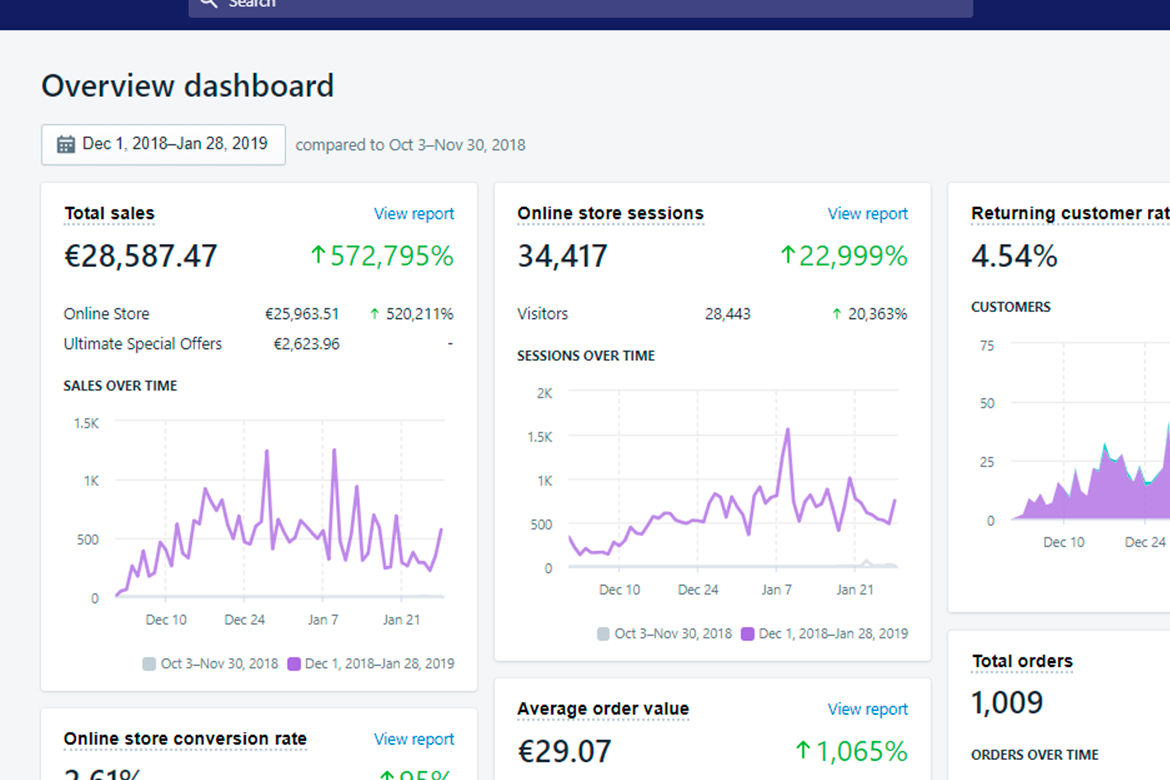Click the 1,009 total orders value

point(1007,702)
